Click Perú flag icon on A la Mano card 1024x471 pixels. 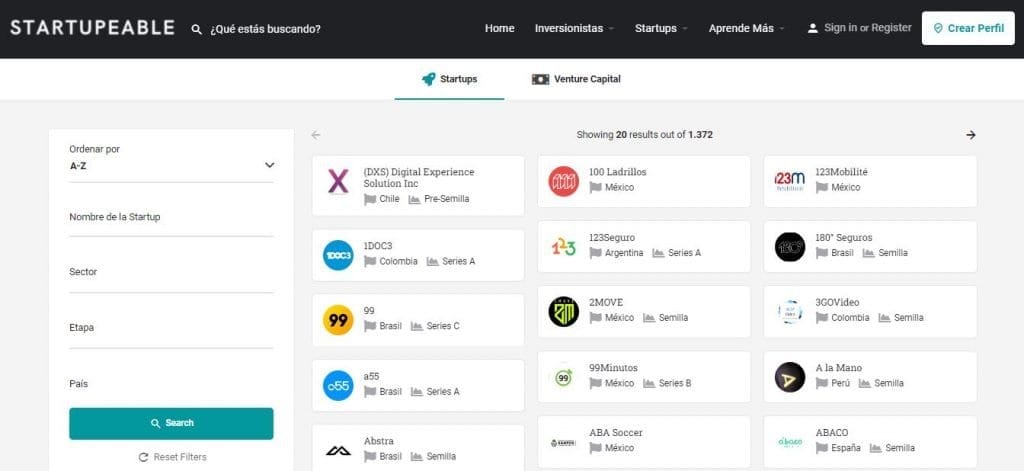[x=822, y=383]
